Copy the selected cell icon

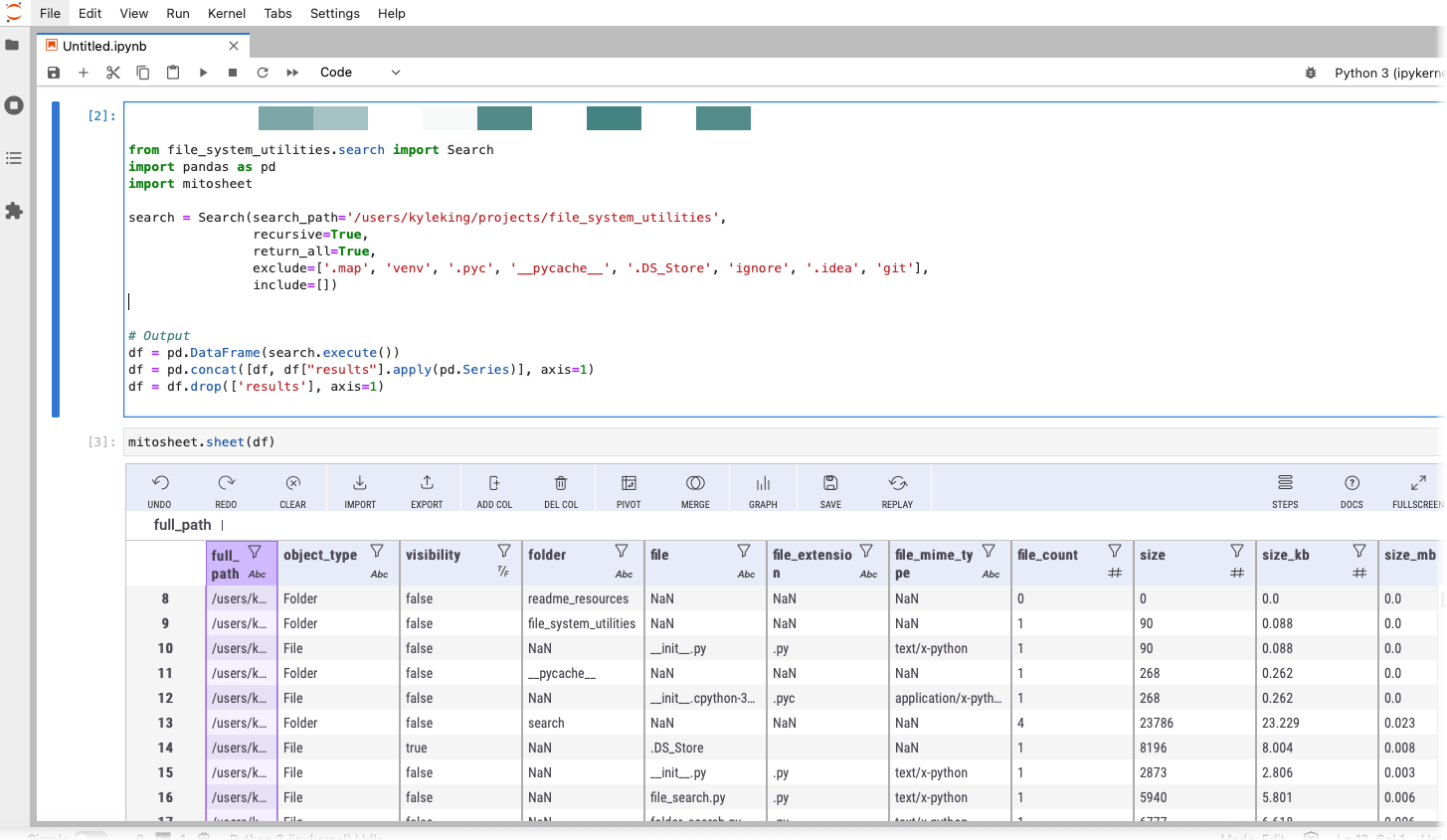[x=143, y=73]
